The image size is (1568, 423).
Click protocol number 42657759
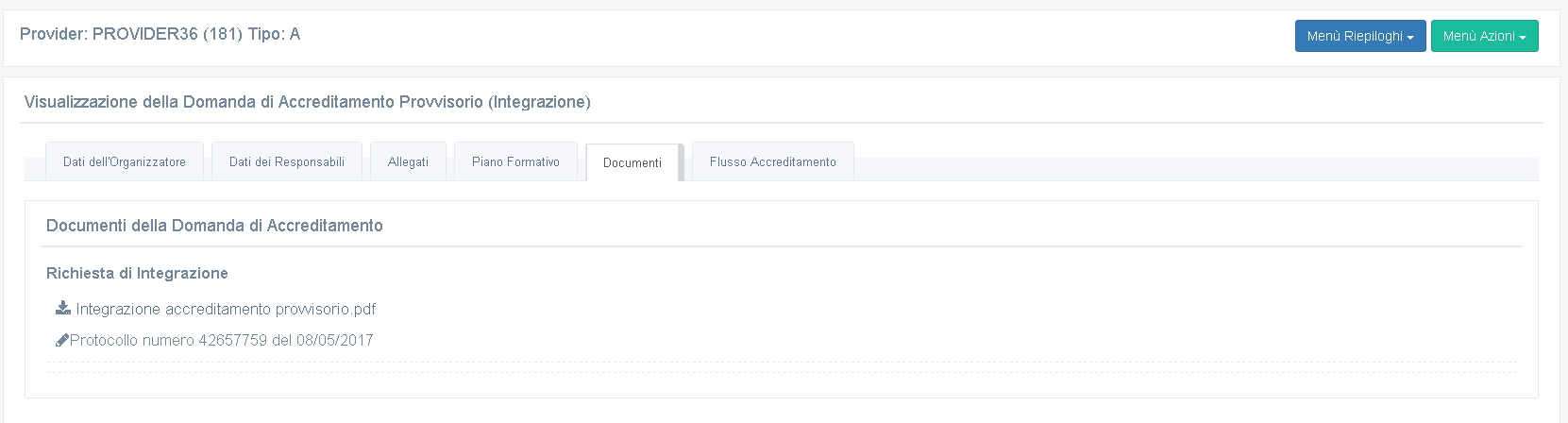233,340
